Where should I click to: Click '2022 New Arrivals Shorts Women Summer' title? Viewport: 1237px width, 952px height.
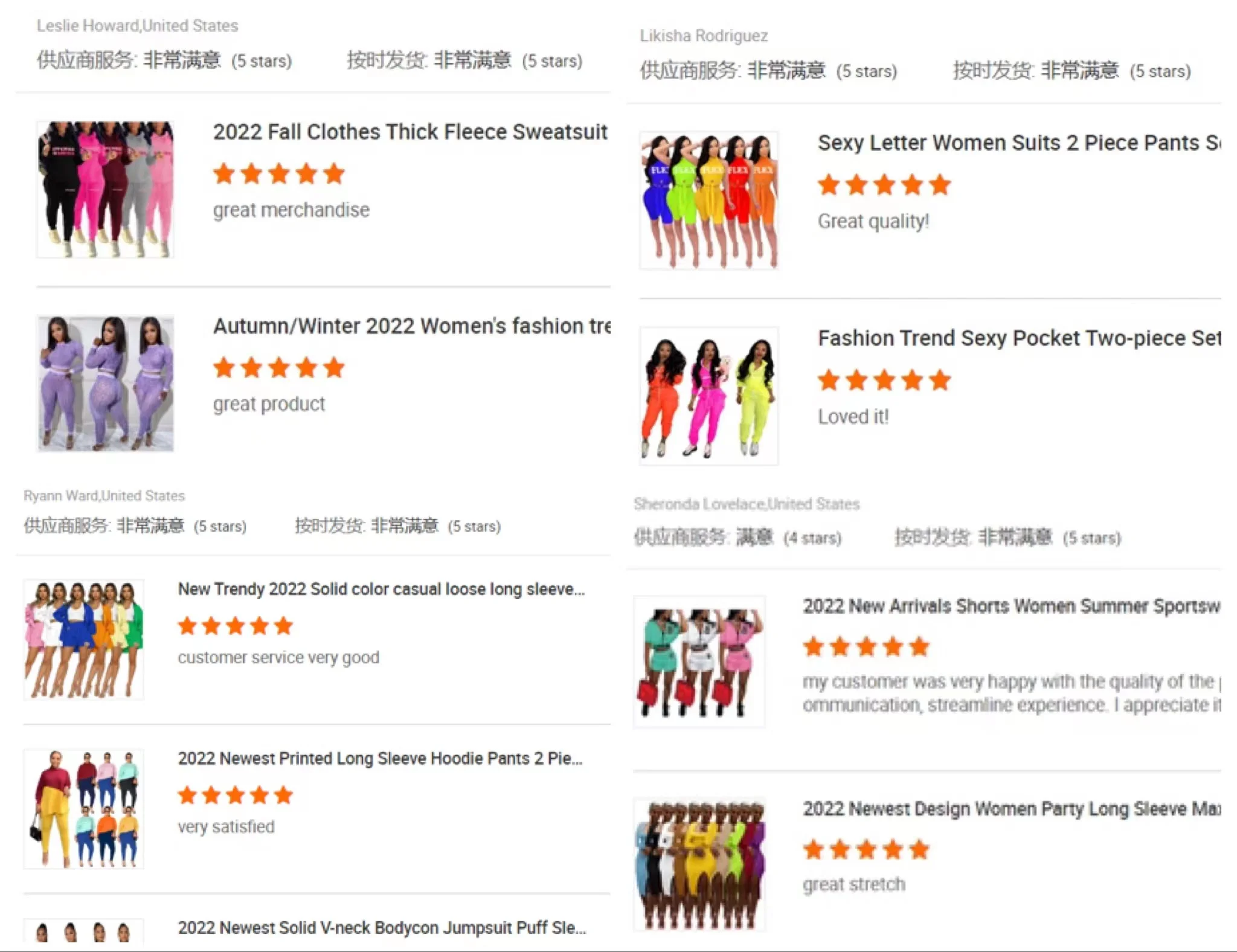tap(1012, 606)
